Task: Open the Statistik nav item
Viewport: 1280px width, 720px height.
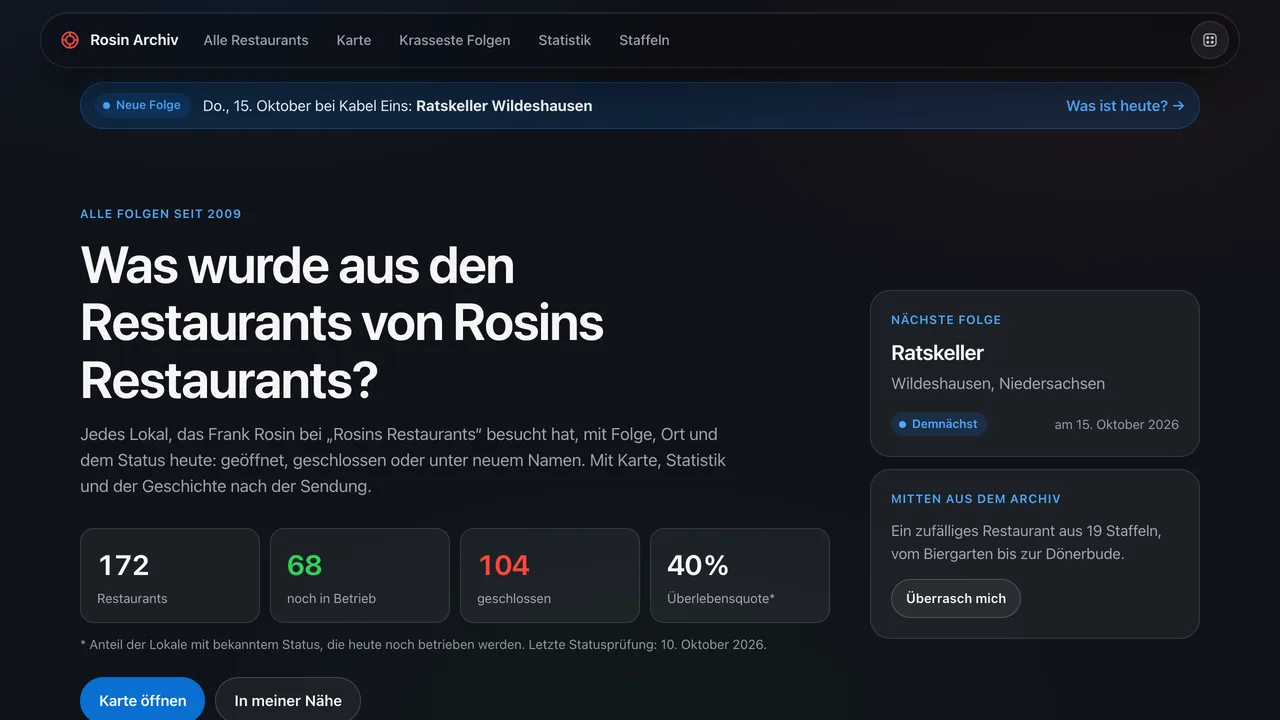Action: point(565,40)
